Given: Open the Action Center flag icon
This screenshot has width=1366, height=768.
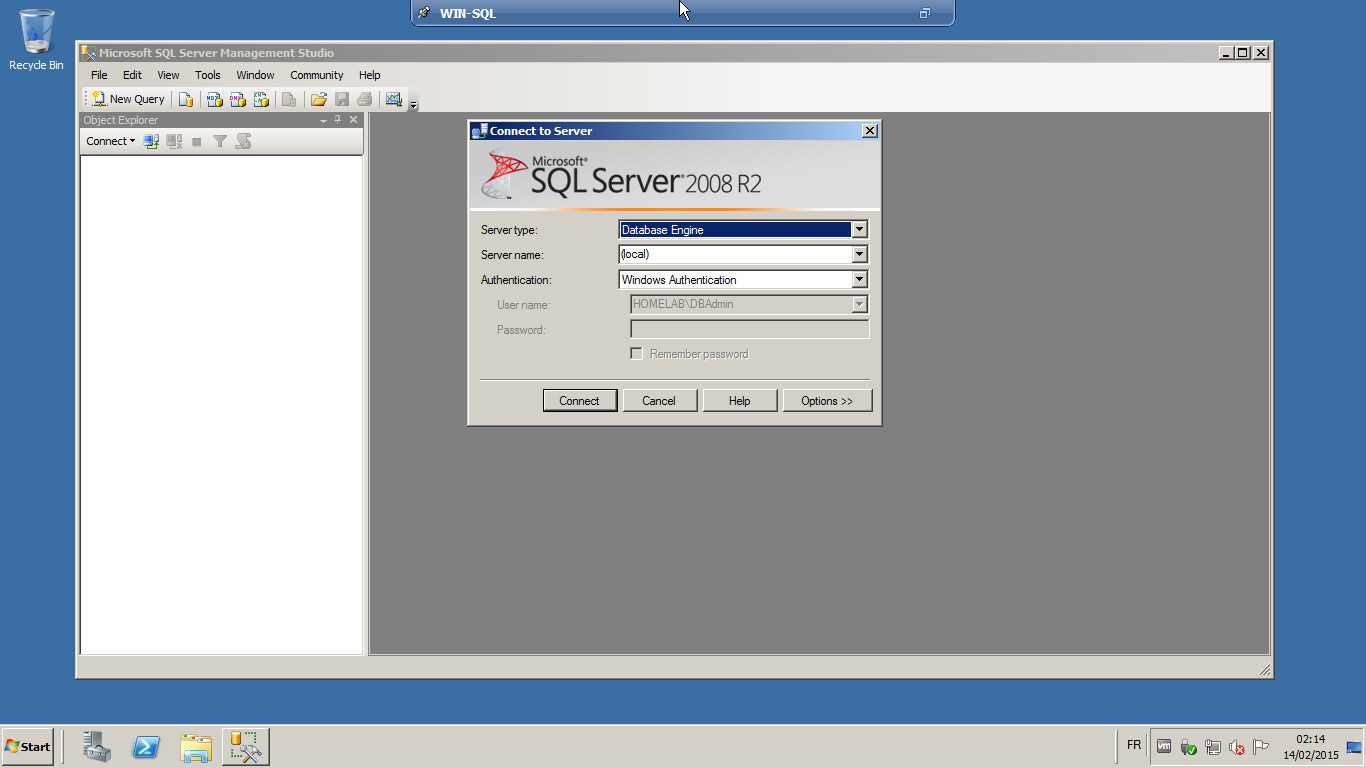Looking at the screenshot, I should (x=1261, y=747).
